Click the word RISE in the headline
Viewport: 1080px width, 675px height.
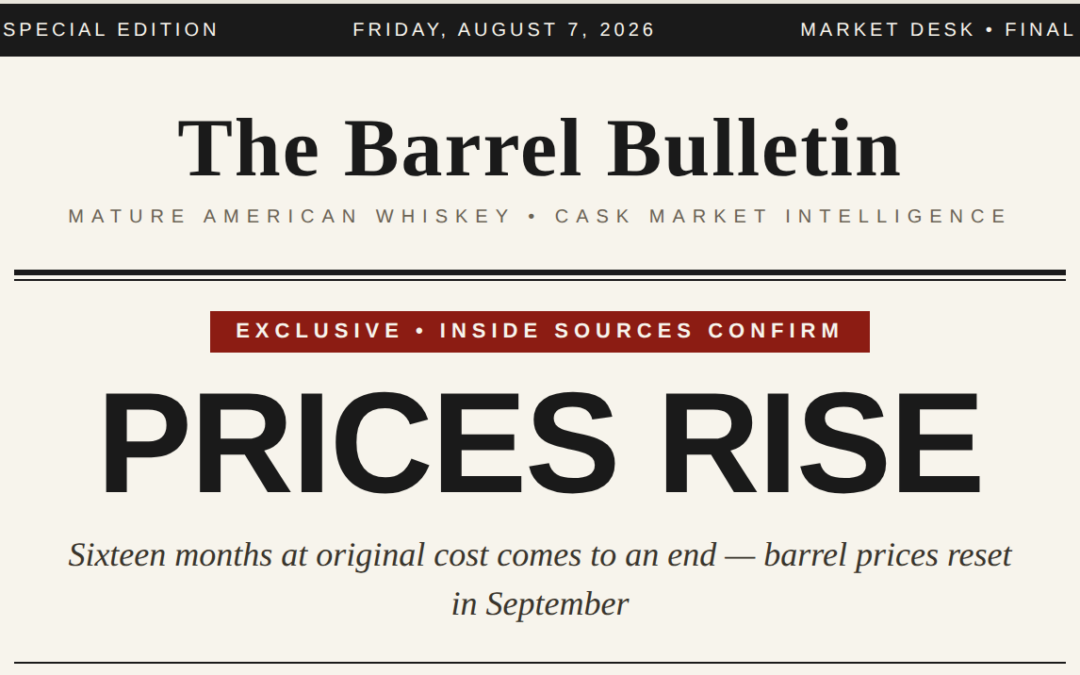click(821, 443)
